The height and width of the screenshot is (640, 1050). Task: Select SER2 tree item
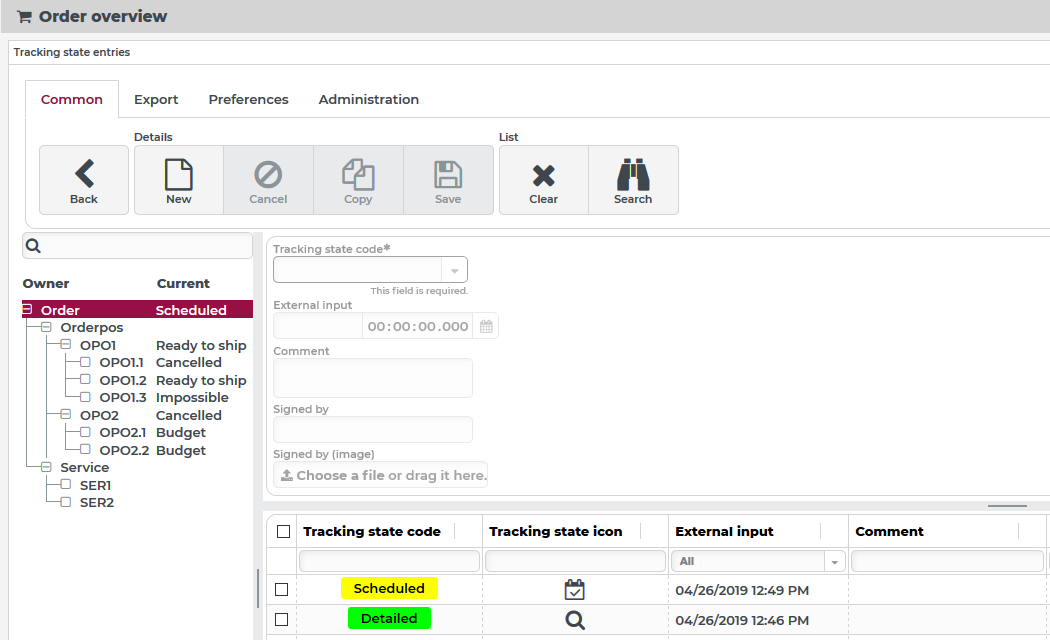click(96, 503)
